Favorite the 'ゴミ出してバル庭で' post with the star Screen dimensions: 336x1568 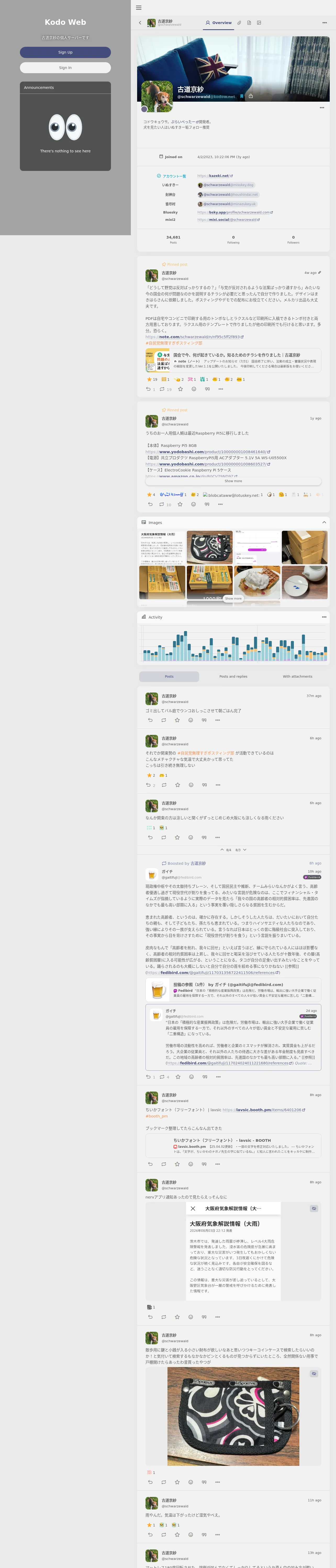[x=177, y=720]
